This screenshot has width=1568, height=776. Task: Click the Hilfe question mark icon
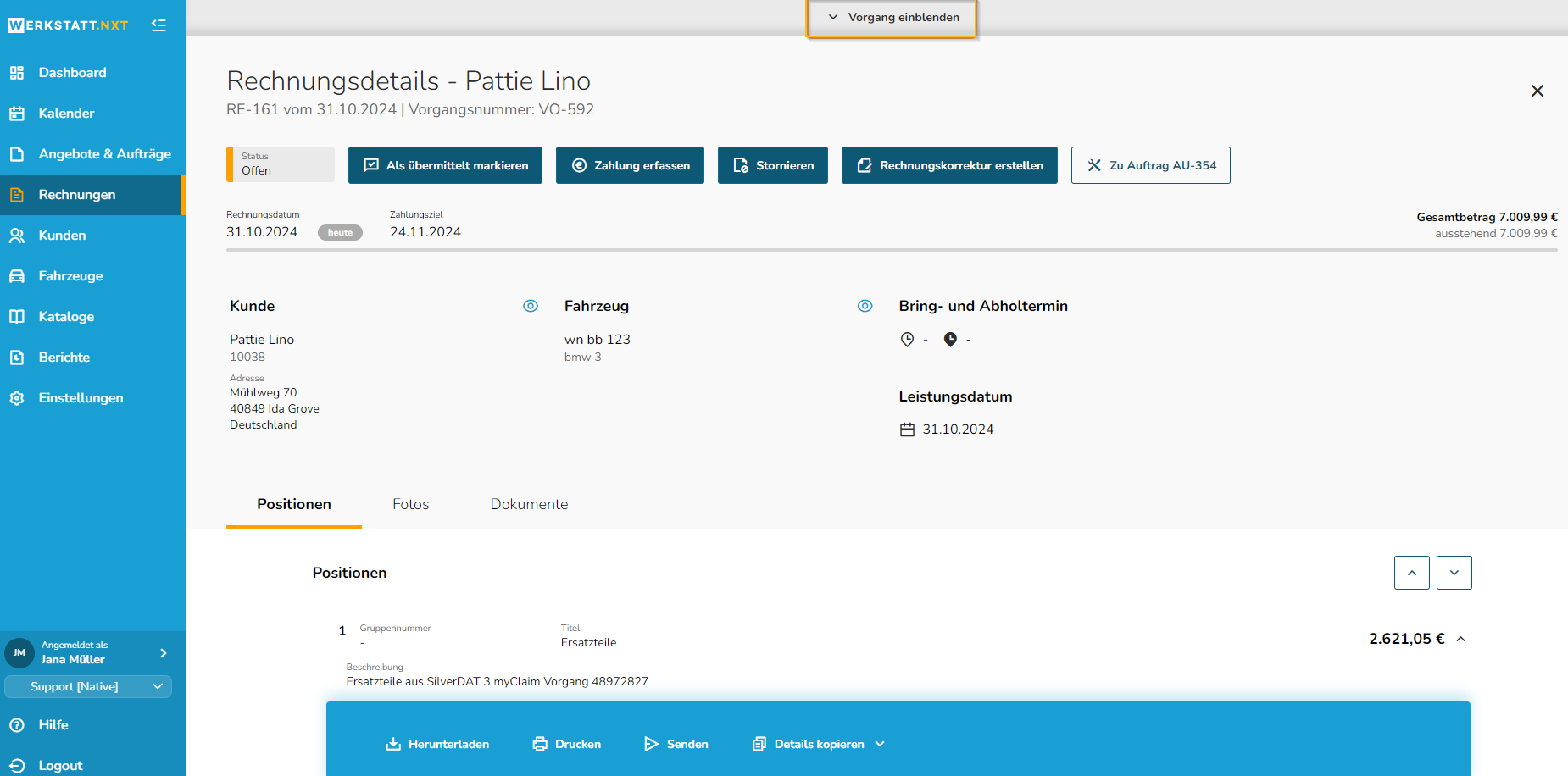pyautogui.click(x=17, y=725)
